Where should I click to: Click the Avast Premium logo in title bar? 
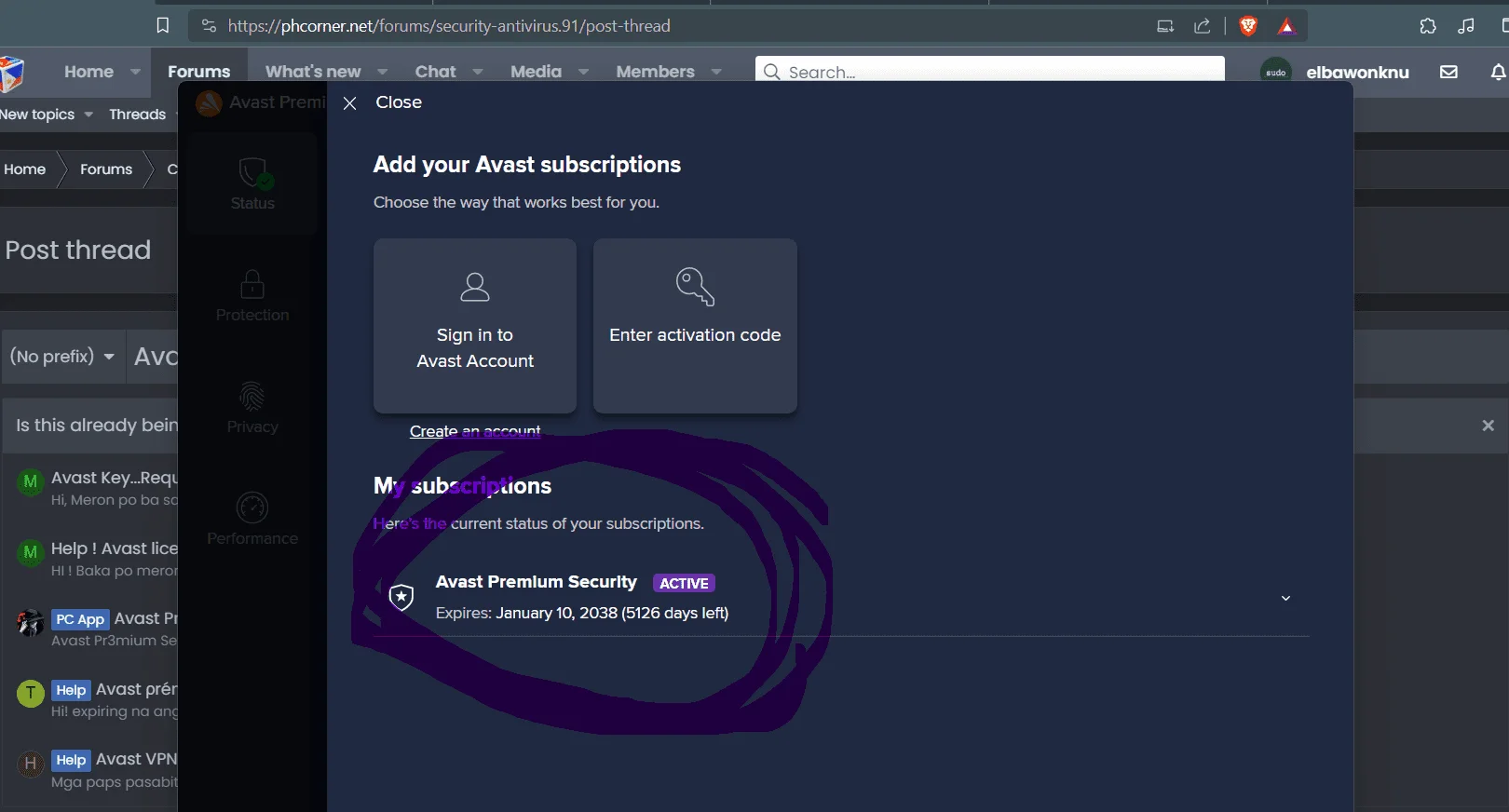209,102
